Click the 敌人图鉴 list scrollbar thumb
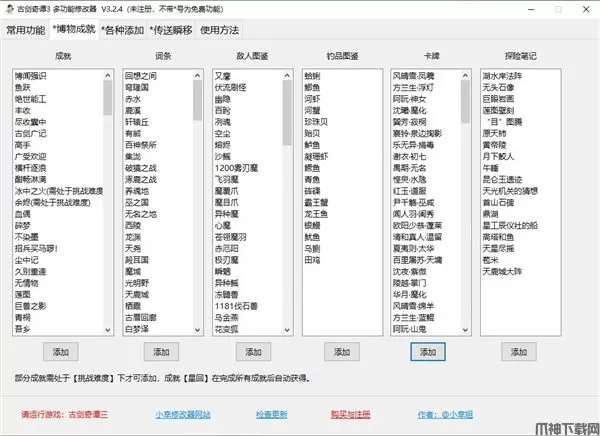600x436 pixels. click(x=287, y=113)
